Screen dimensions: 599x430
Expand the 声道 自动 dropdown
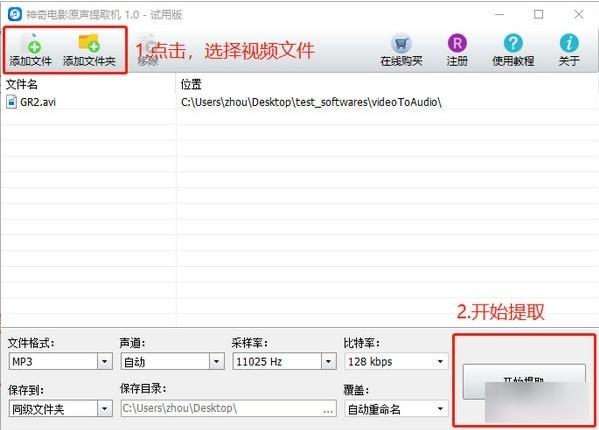pos(216,361)
